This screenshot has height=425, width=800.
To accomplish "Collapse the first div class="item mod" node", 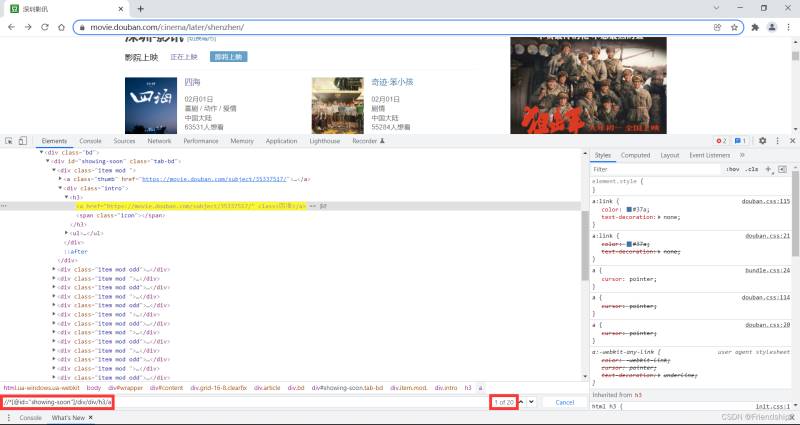I will coord(54,170).
